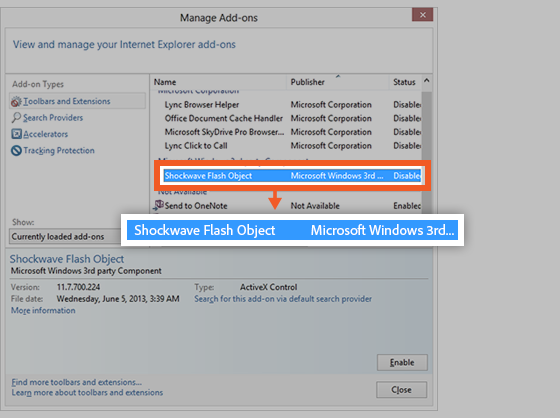The image size is (560, 418).
Task: Click the Search Providers magnifier icon
Action: coord(16,118)
